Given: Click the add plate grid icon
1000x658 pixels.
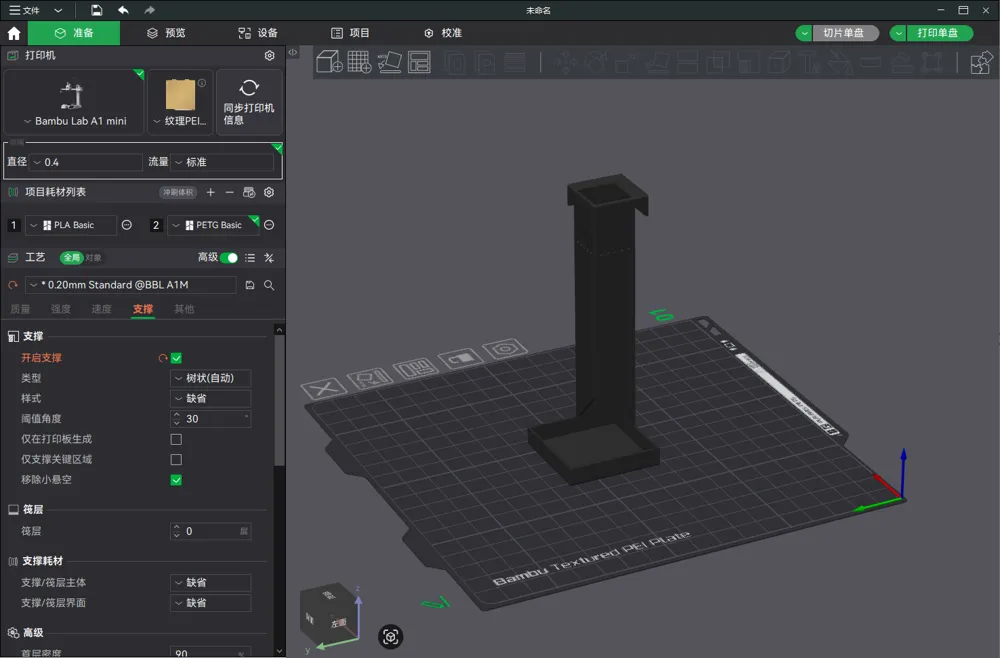Looking at the screenshot, I should (x=359, y=62).
